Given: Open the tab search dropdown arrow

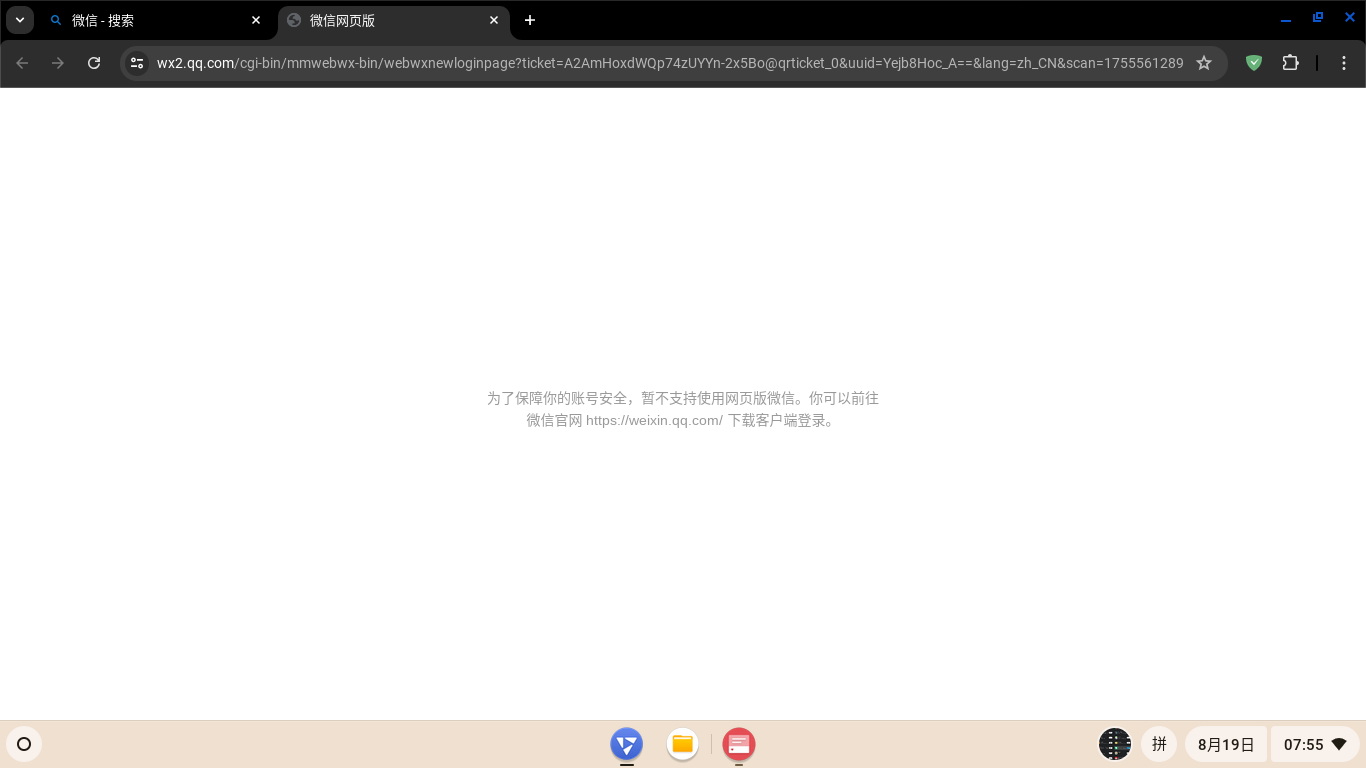Looking at the screenshot, I should (20, 20).
